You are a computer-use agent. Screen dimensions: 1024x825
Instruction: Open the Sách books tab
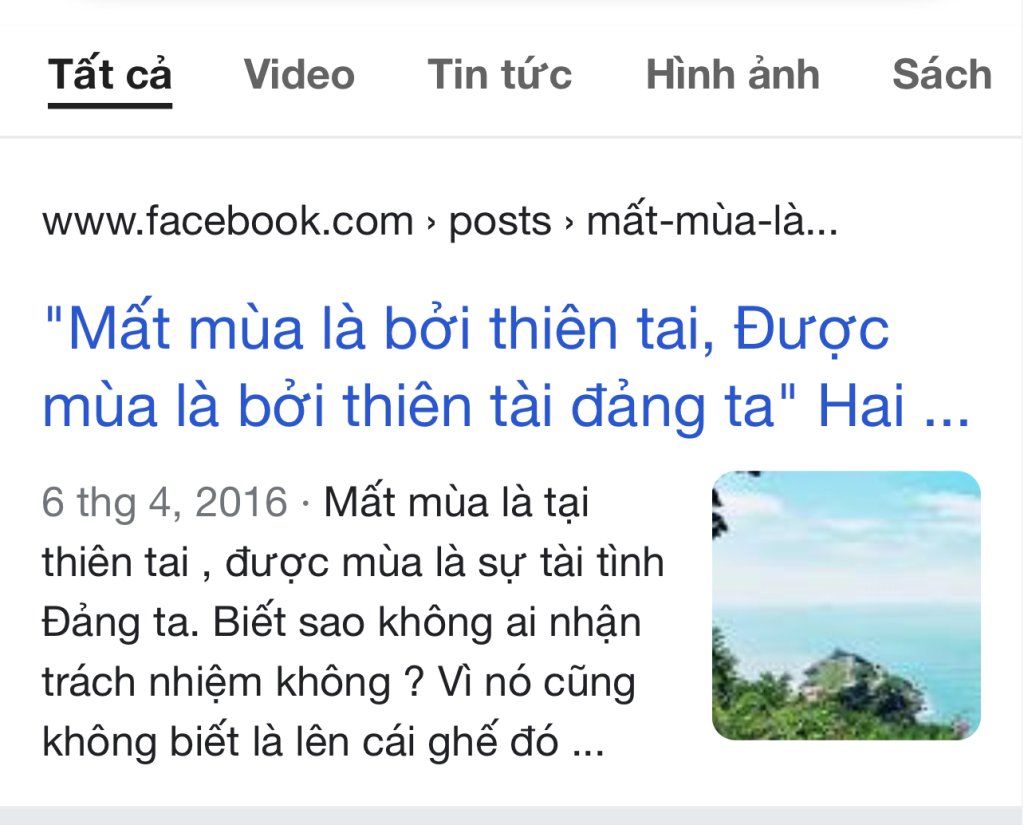(x=942, y=74)
